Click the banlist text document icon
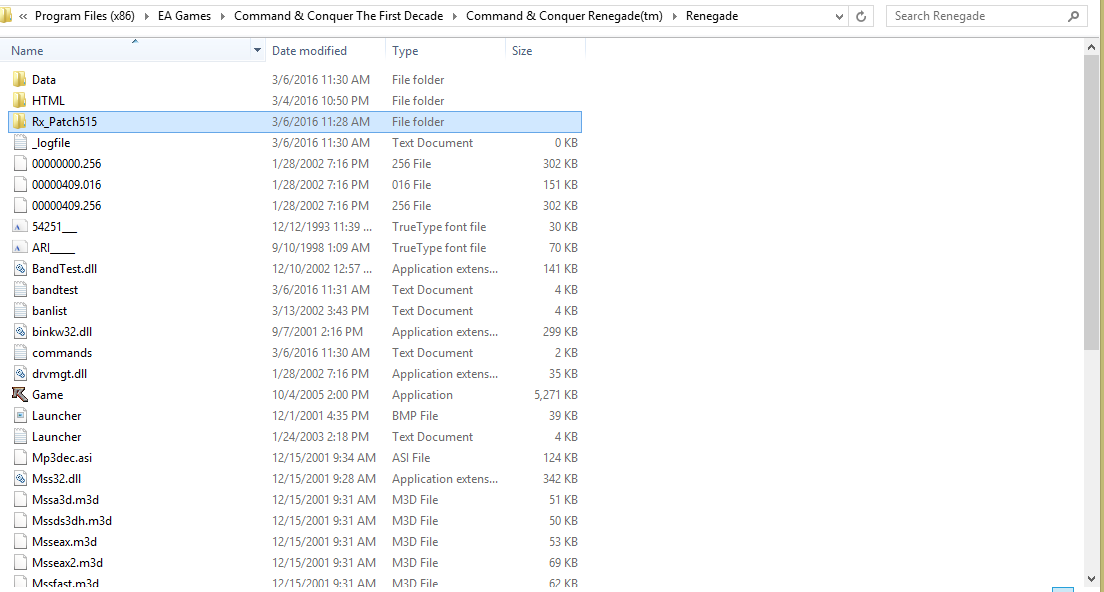The image size is (1104, 592). pyautogui.click(x=20, y=311)
